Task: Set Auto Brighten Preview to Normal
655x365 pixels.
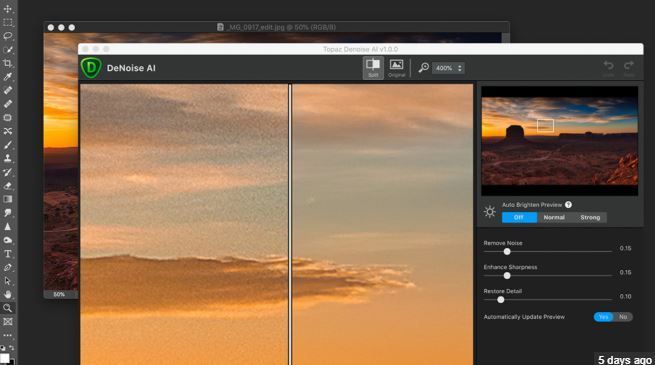Action: pyautogui.click(x=554, y=218)
